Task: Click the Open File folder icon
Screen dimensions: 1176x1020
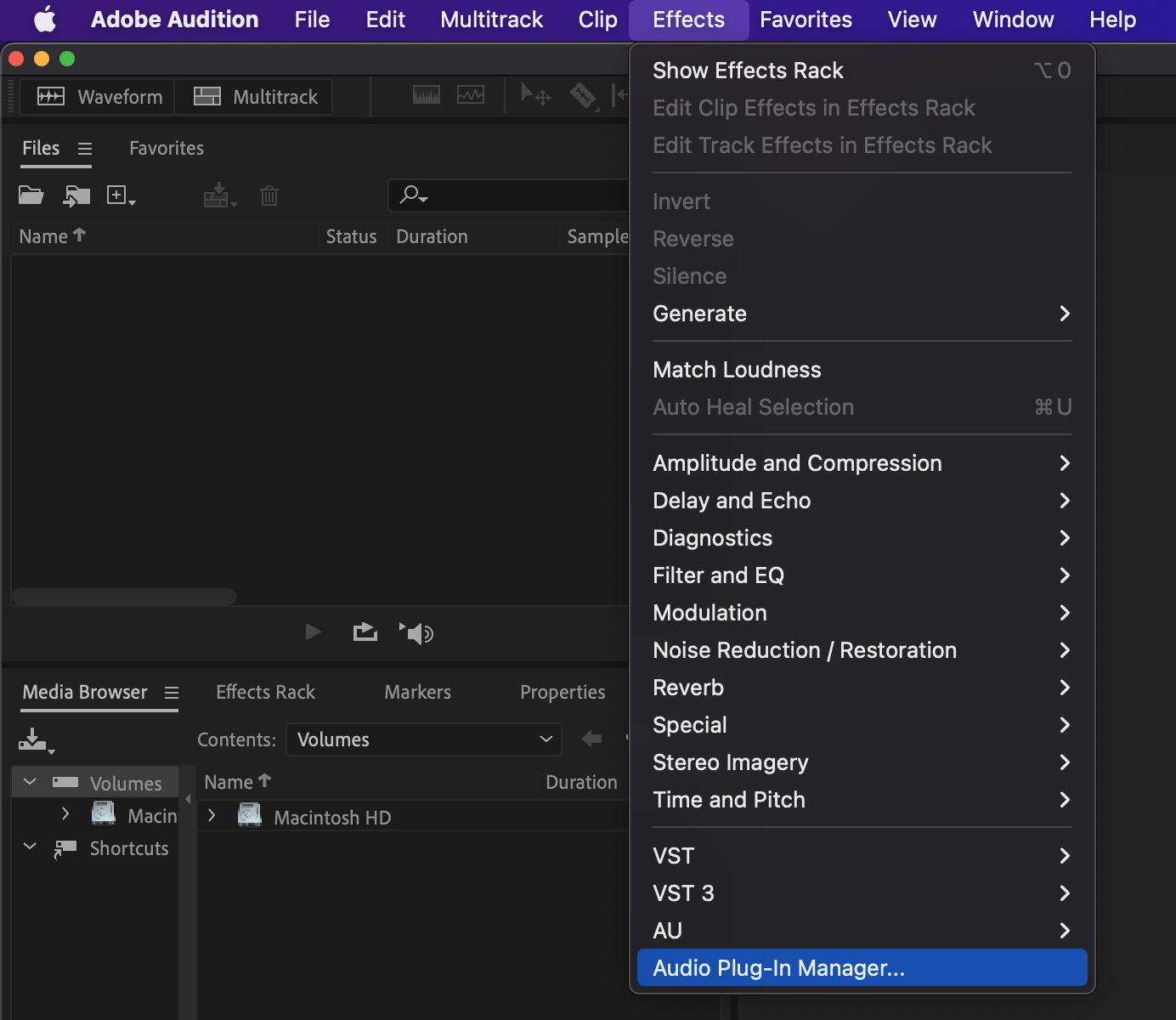Action: click(x=31, y=195)
